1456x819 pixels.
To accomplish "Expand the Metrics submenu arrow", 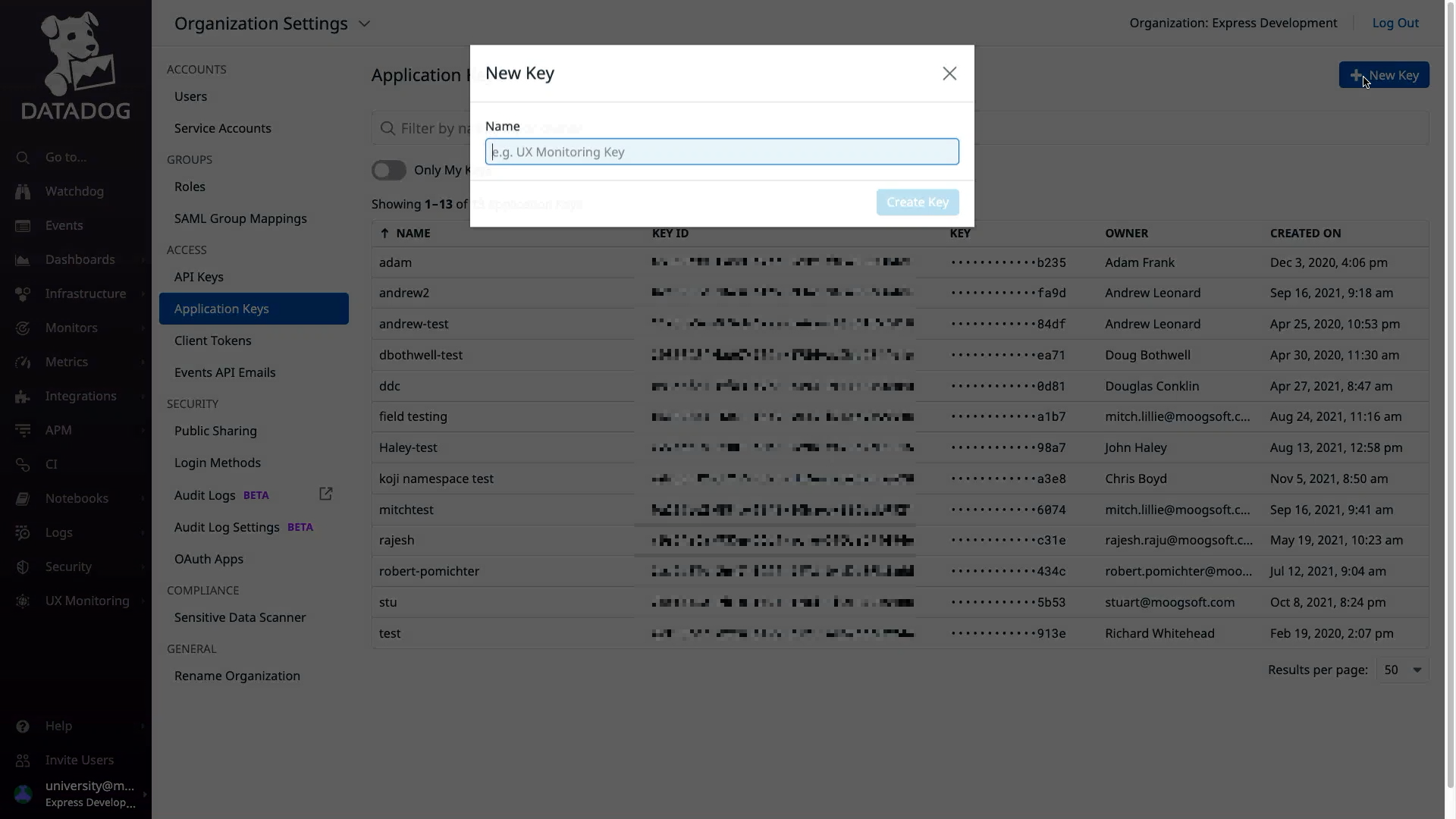I will (x=143, y=362).
